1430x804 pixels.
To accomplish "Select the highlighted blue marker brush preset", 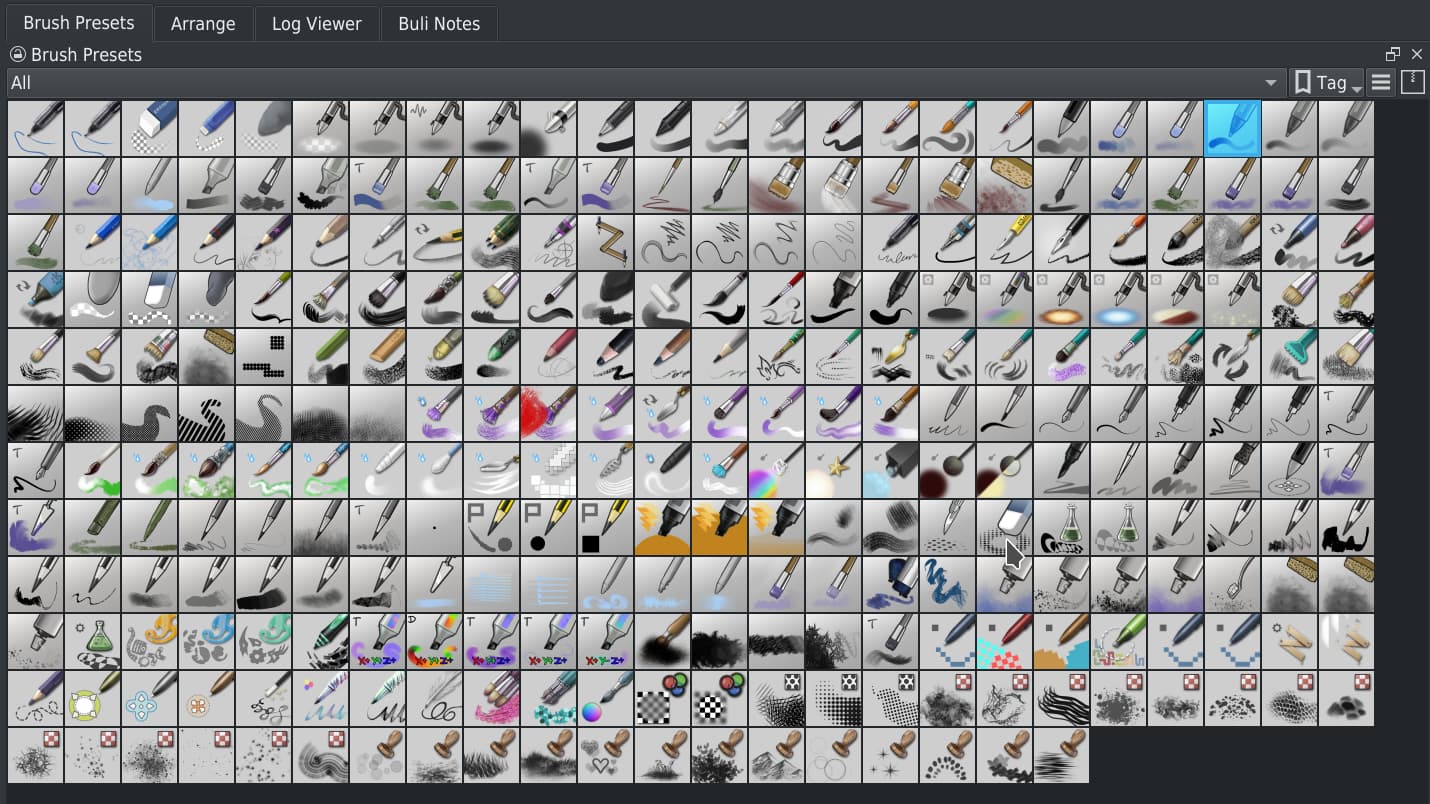I will [x=1232, y=128].
